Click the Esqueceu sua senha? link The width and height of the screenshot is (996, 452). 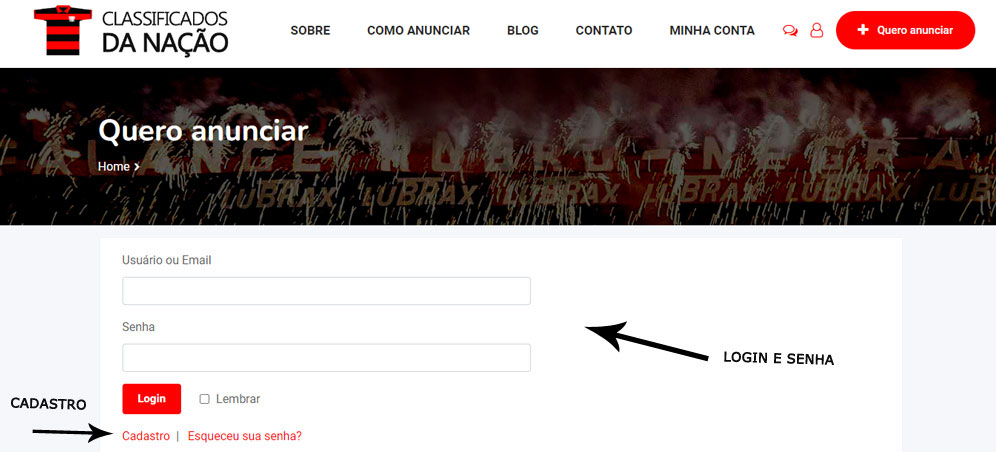coord(245,436)
